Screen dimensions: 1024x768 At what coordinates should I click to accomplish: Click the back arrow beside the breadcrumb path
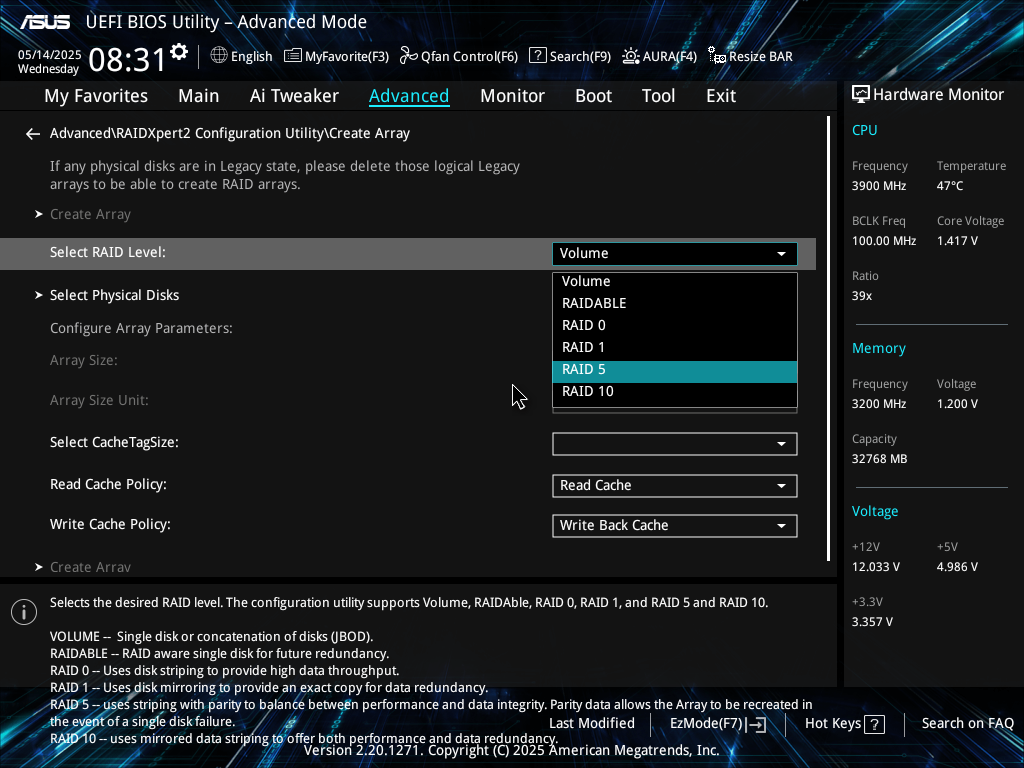tap(33, 134)
